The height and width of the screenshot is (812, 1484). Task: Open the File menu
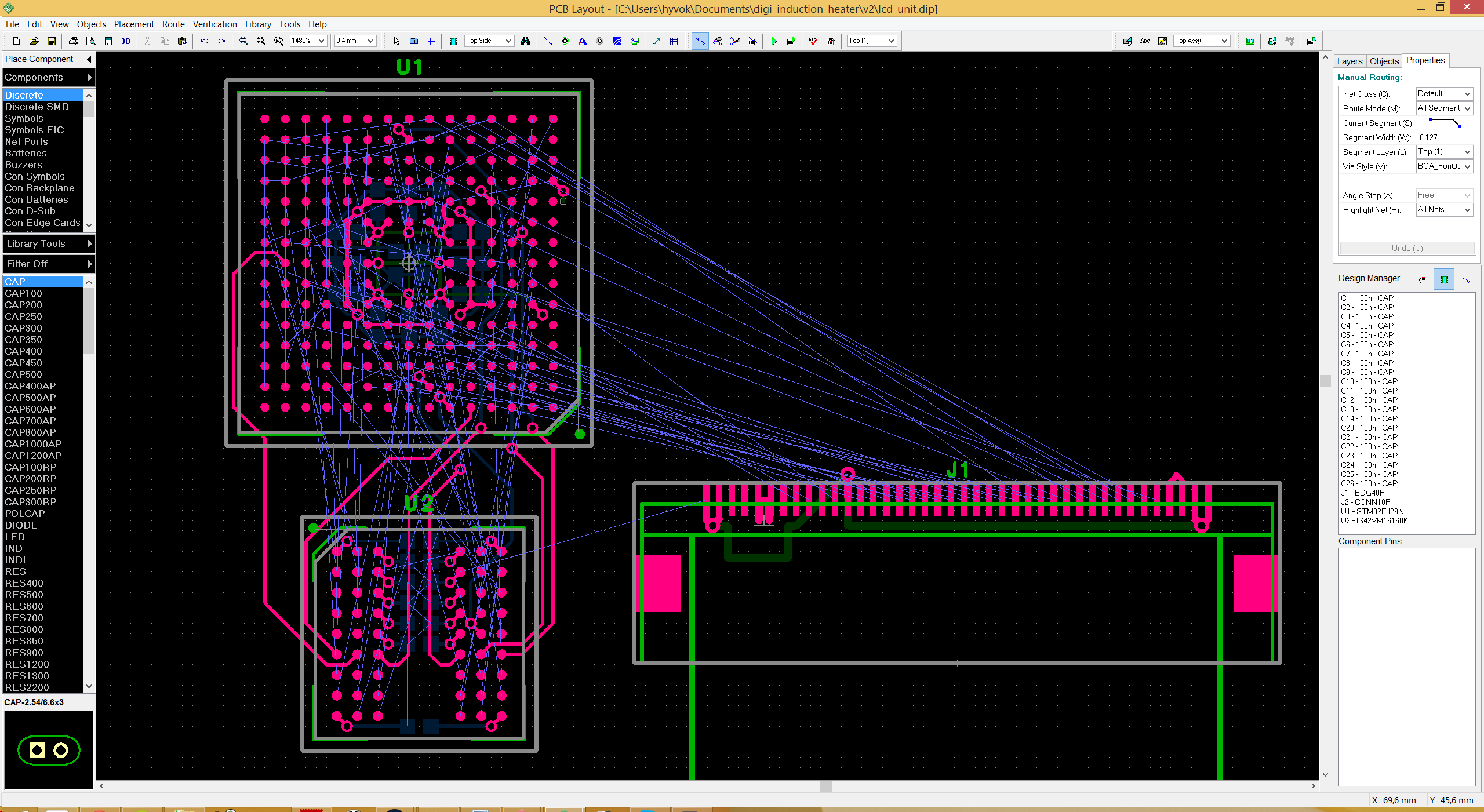12,24
